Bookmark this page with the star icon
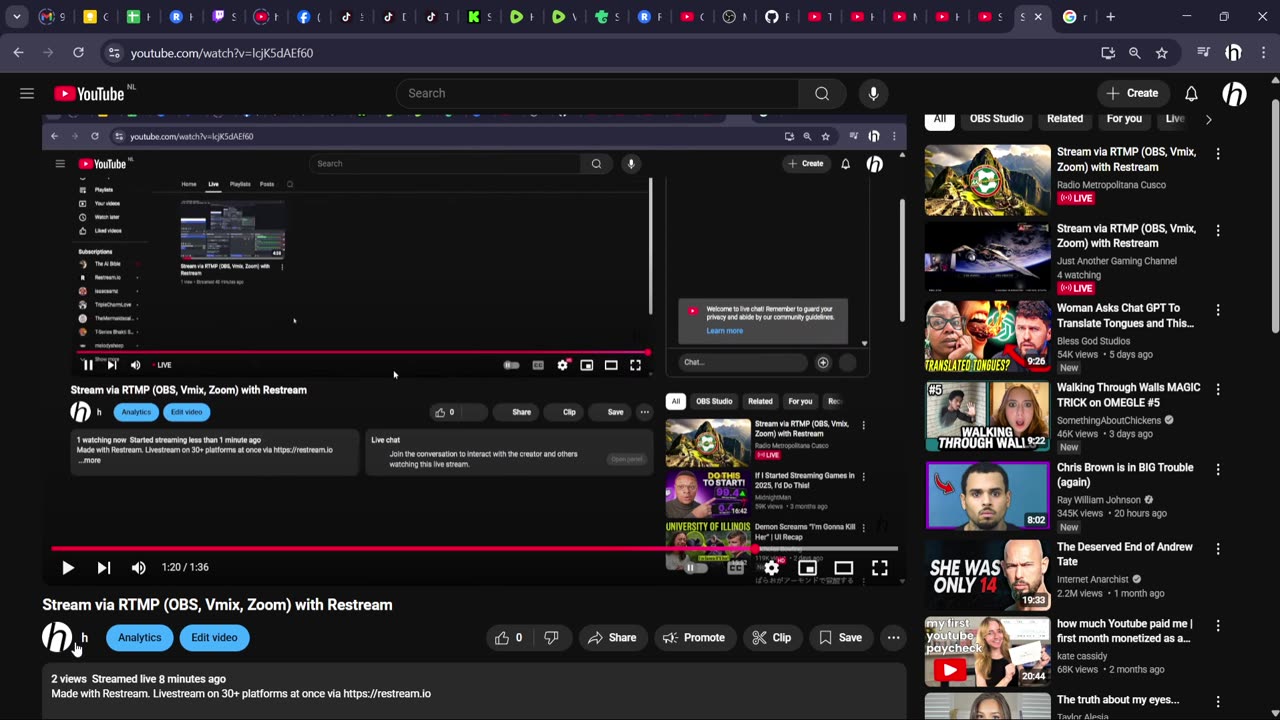Screen dimensions: 1280x720 click(x=1161, y=53)
